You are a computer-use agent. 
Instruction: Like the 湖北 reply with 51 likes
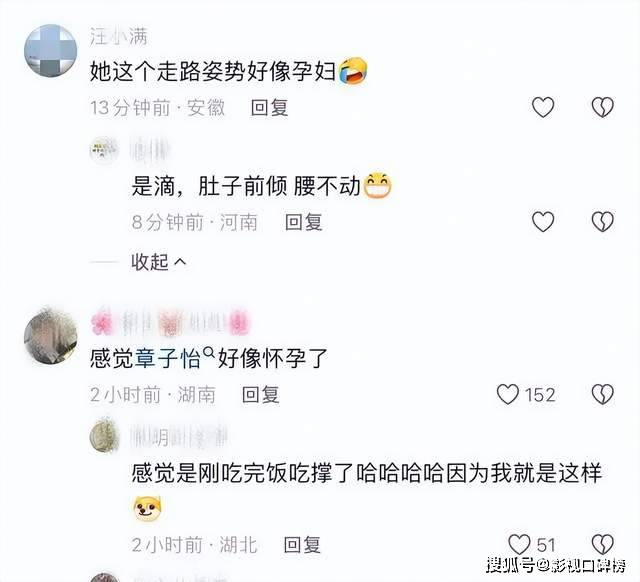point(519,544)
